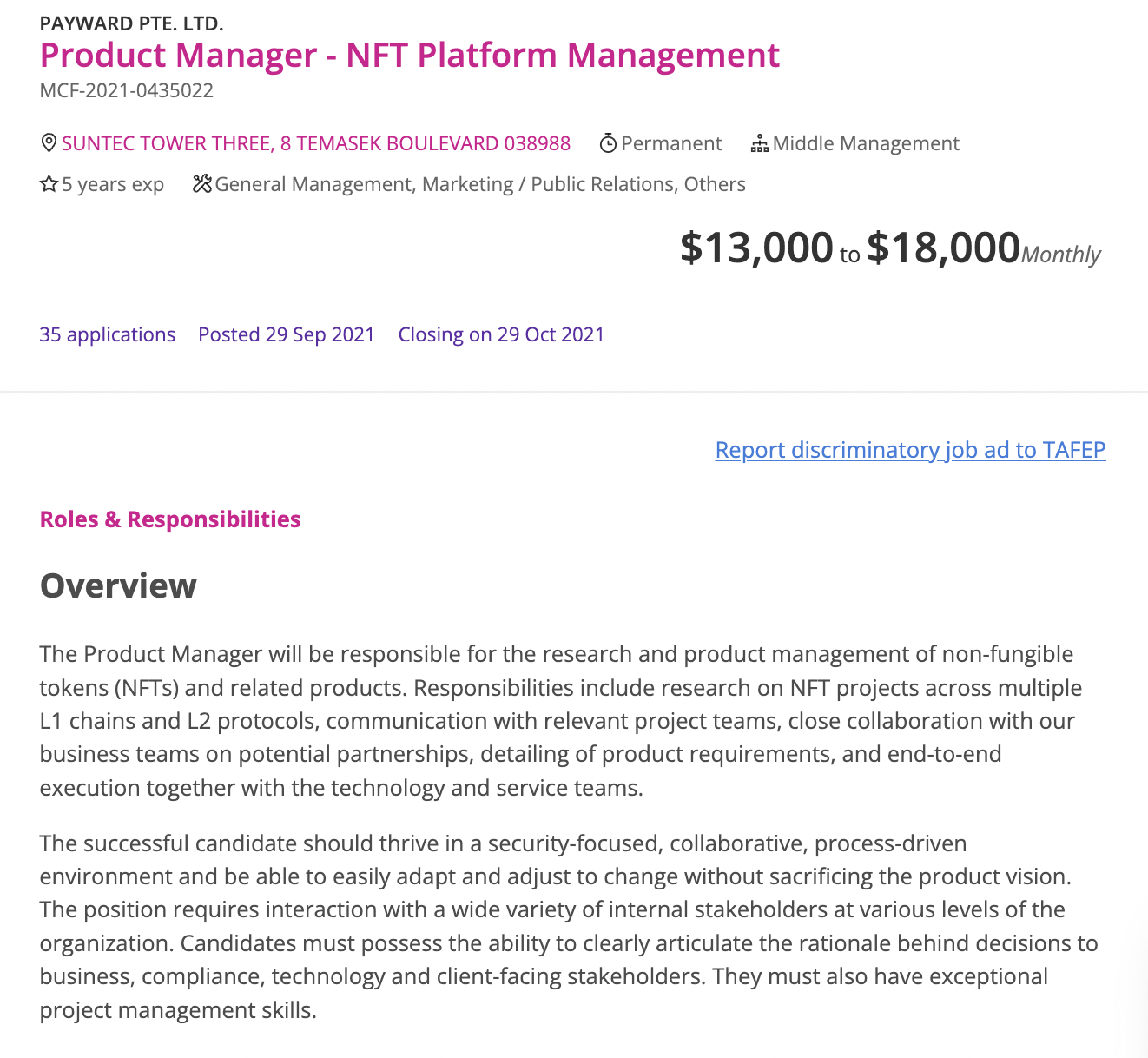The image size is (1148, 1058).
Task: Click the Roles & Responsibilities heading
Action: pyautogui.click(x=169, y=519)
